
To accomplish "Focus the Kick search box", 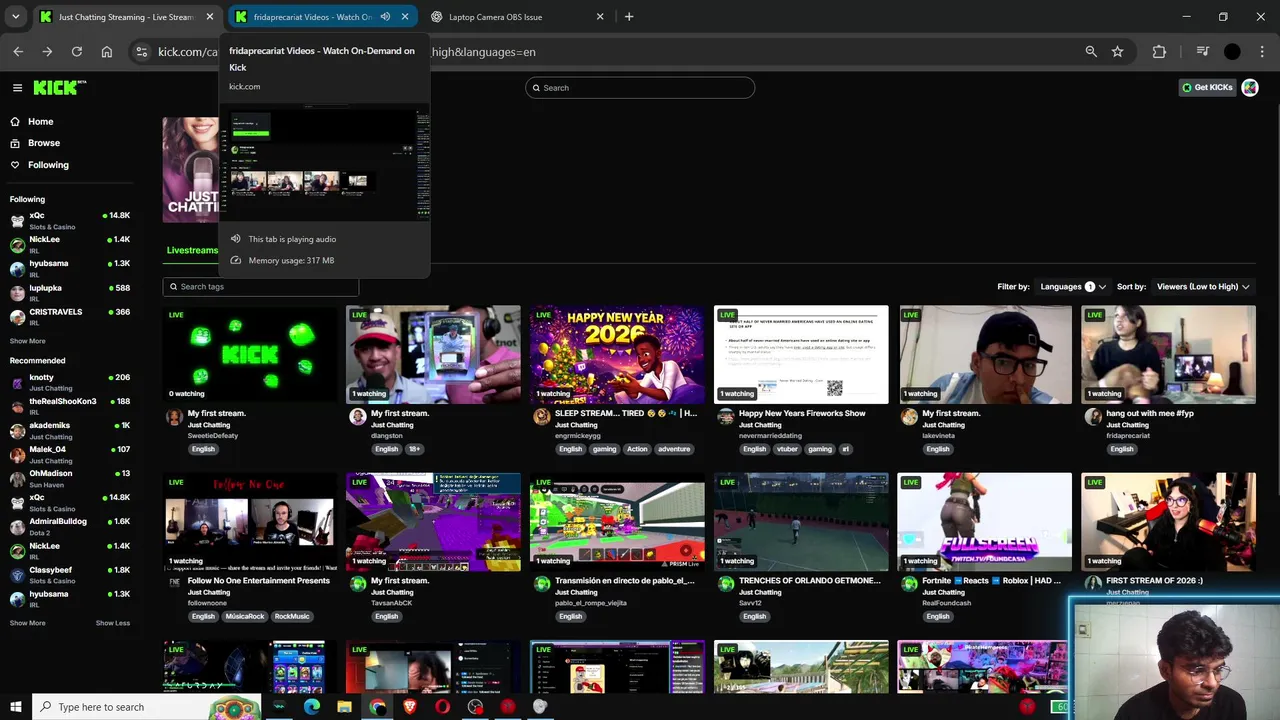I will coord(640,88).
